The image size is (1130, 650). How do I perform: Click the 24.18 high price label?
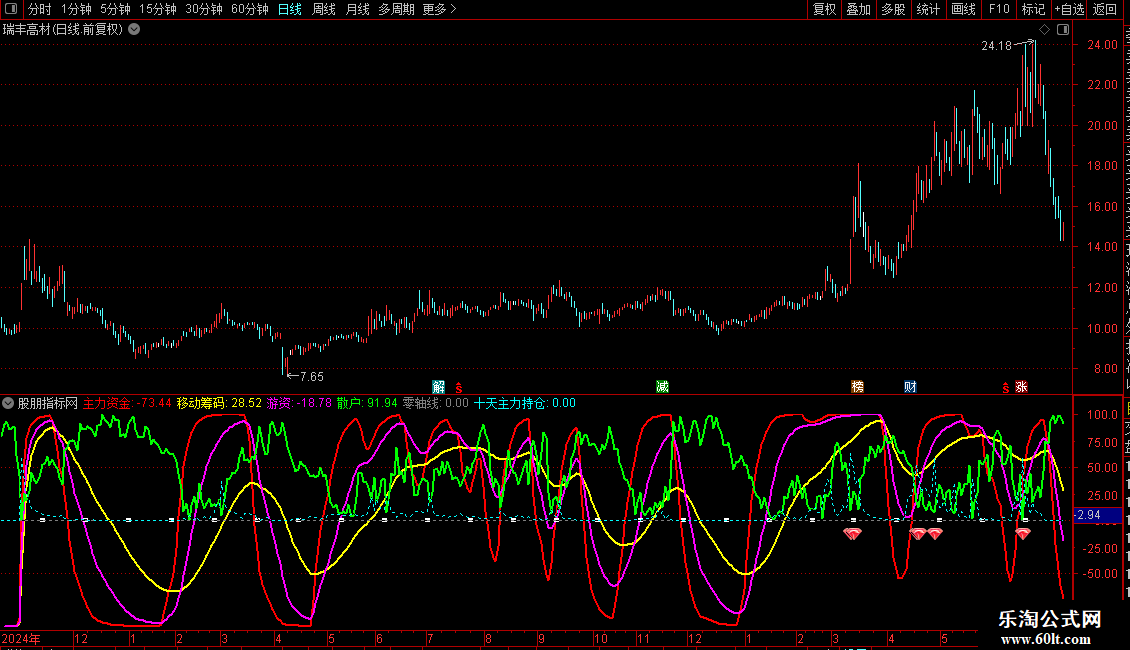tap(997, 45)
